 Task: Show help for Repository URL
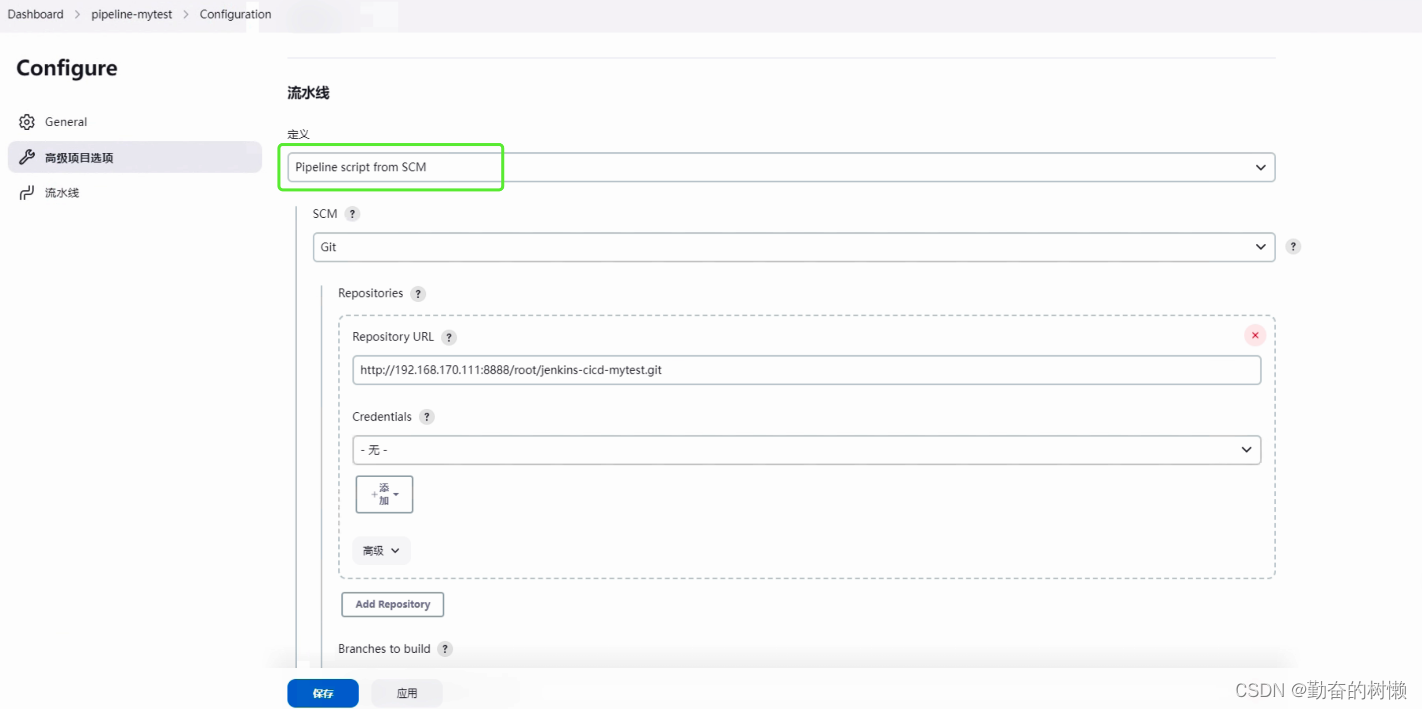pyautogui.click(x=449, y=338)
